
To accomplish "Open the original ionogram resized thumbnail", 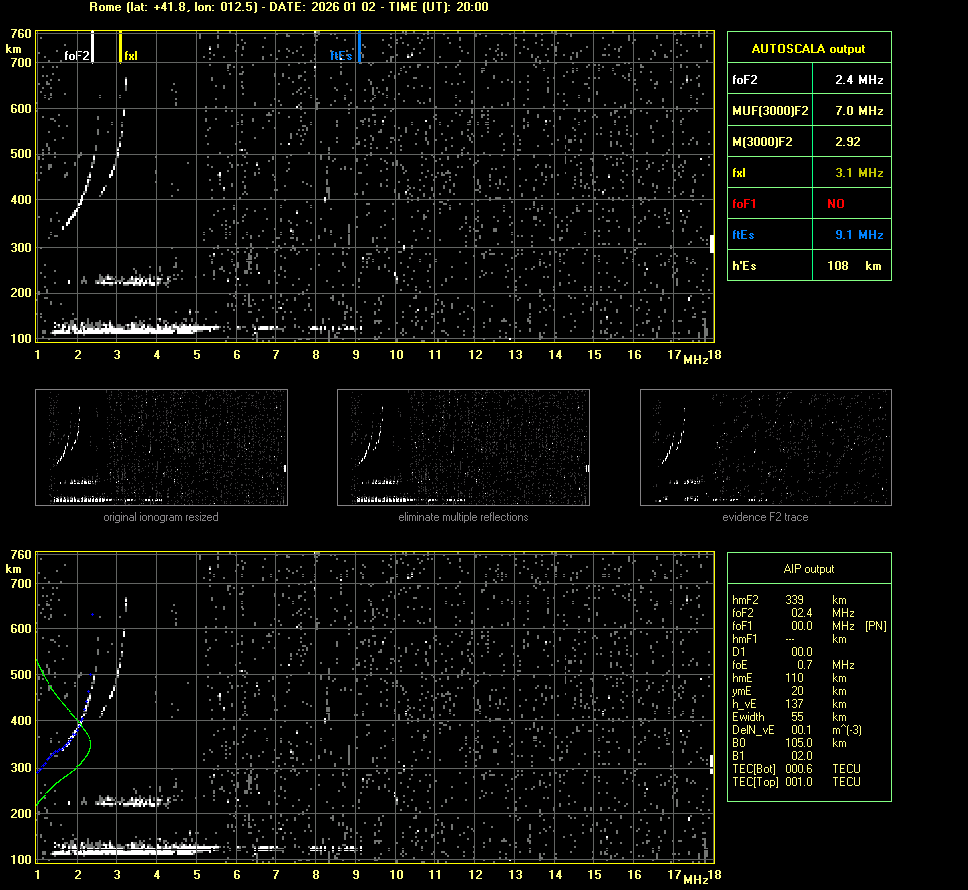I will pos(161,446).
